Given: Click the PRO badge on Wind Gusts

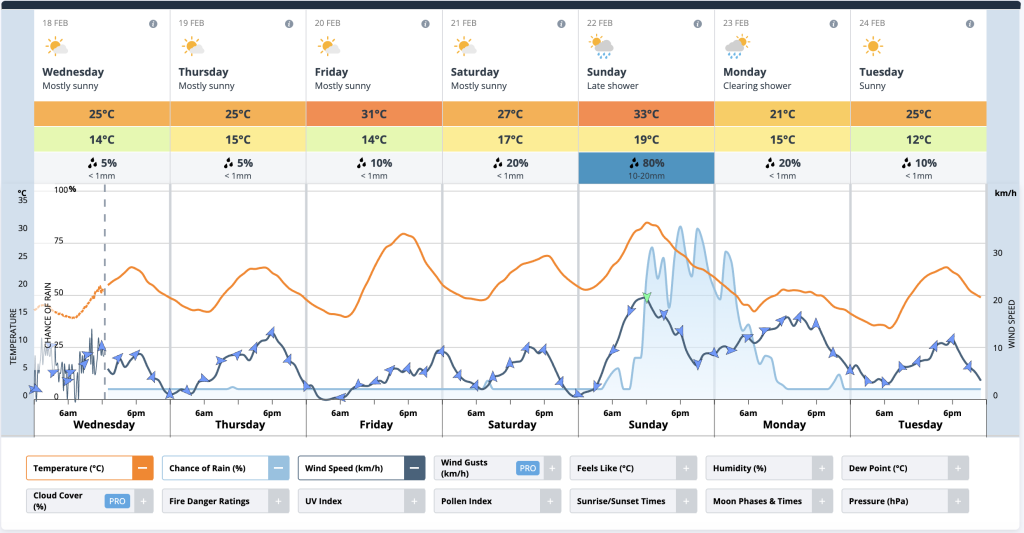Looking at the screenshot, I should pyautogui.click(x=528, y=467).
